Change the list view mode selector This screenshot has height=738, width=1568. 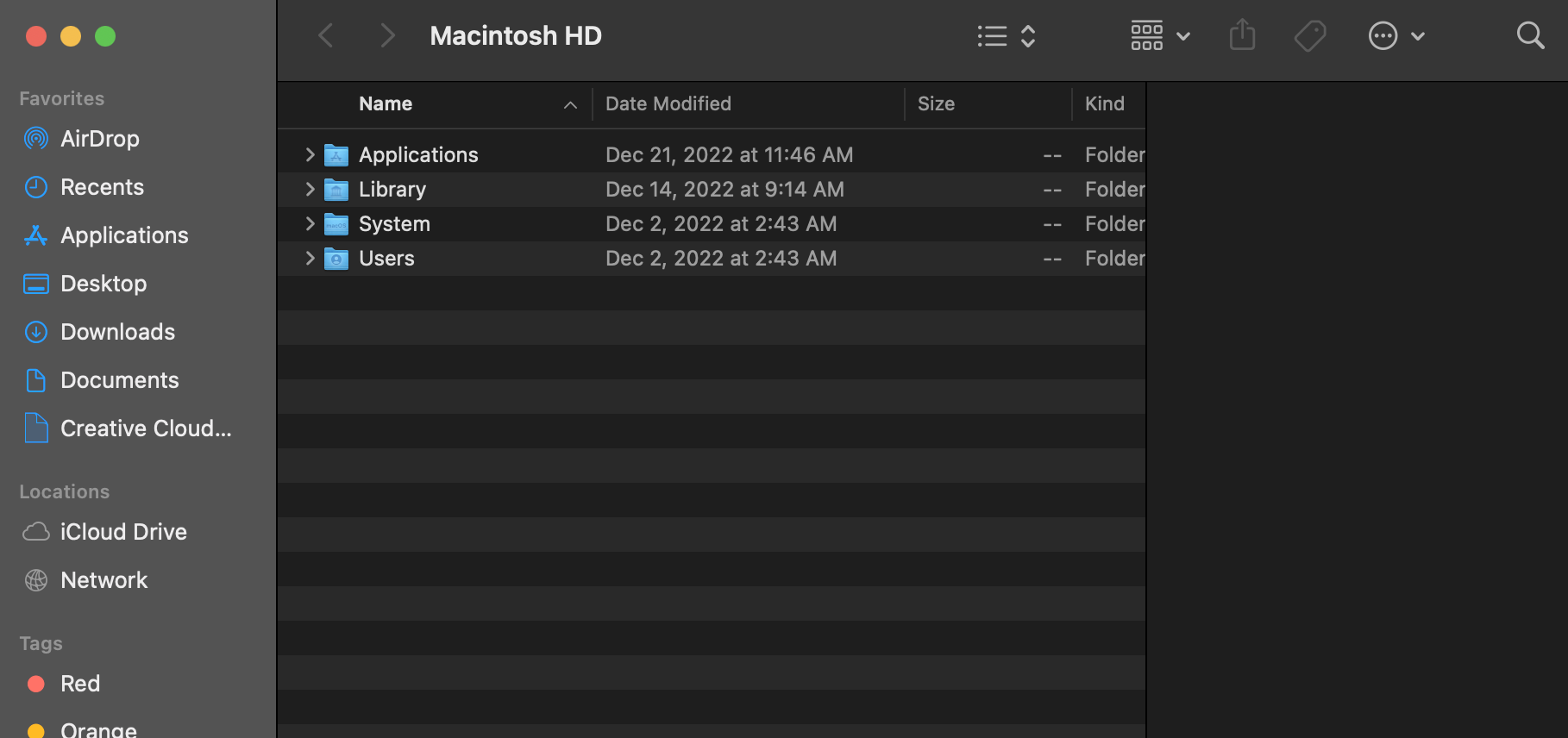pyautogui.click(x=1007, y=36)
